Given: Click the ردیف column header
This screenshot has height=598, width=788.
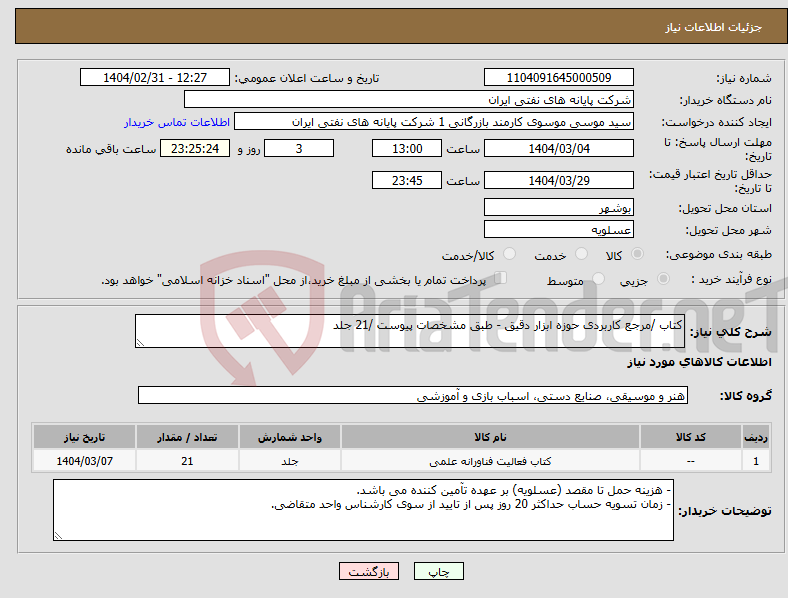Looking at the screenshot, I should 756,437.
